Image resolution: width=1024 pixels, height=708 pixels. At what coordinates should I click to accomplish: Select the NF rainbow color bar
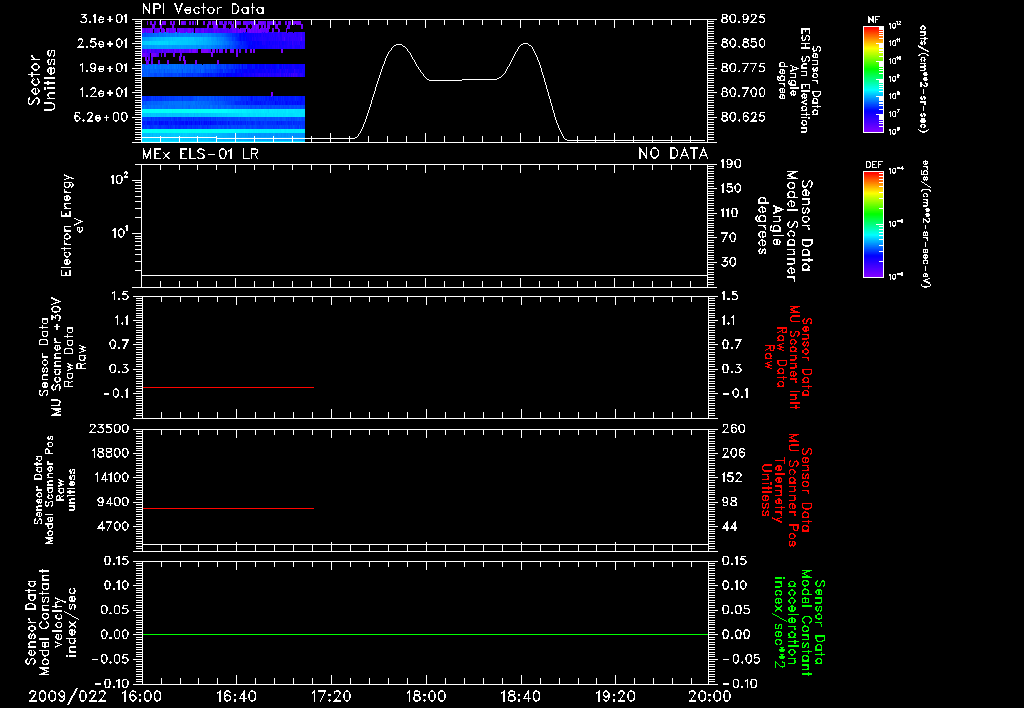(874, 78)
